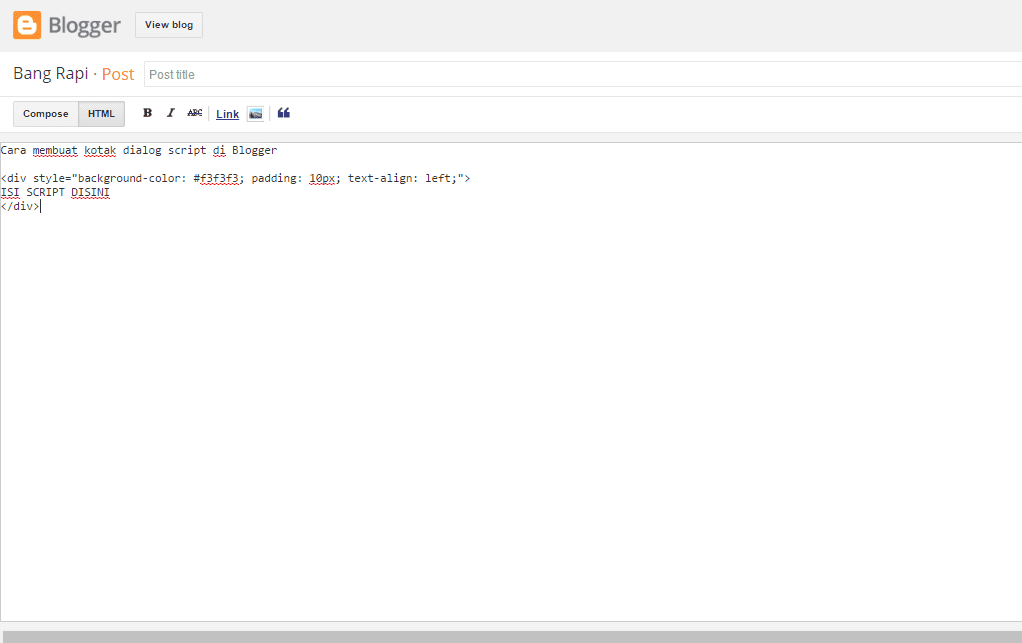Place cursor in opening div style line
The width and height of the screenshot is (1022, 643).
click(235, 178)
